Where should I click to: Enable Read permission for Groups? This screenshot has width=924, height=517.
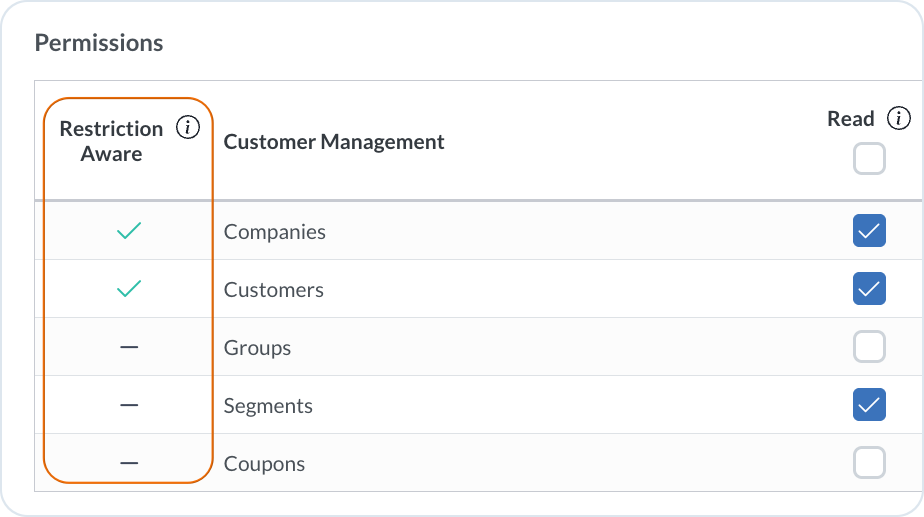tap(869, 348)
